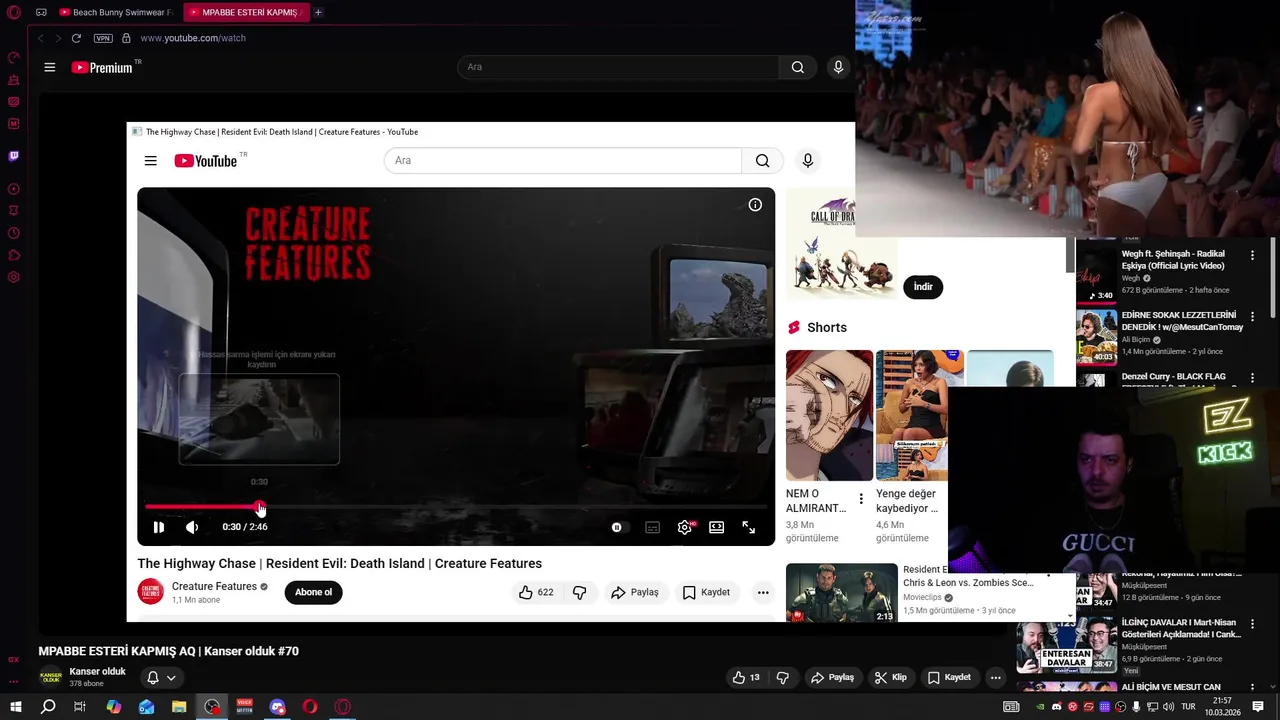Image resolution: width=1280 pixels, height=720 pixels.
Task: Open more actions menu beside Kaydet on outer page
Action: (x=995, y=677)
